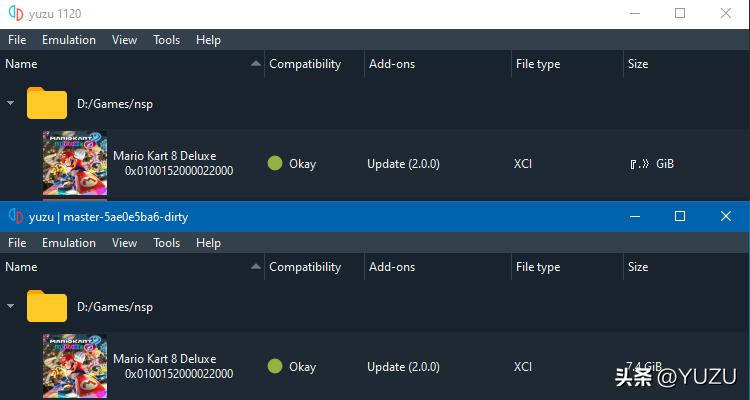Collapse the D:/Games/nsp tree in bottom window

tap(11, 306)
